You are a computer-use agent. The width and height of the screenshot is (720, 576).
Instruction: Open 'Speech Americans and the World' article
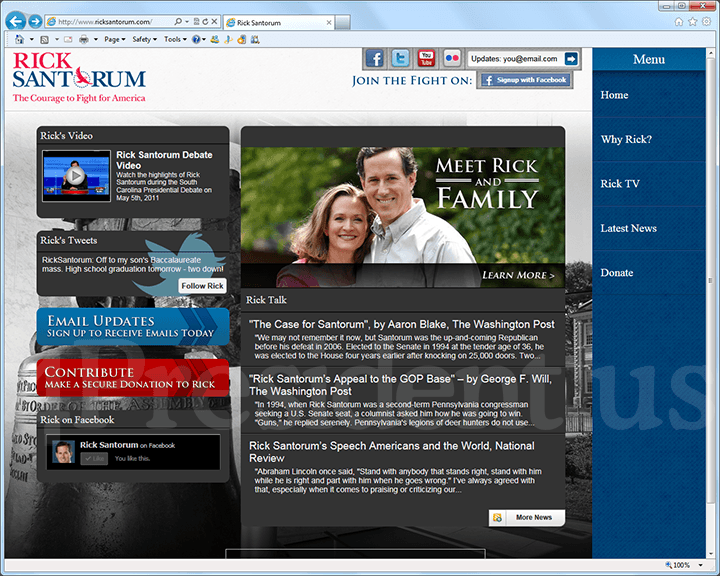tap(392, 452)
